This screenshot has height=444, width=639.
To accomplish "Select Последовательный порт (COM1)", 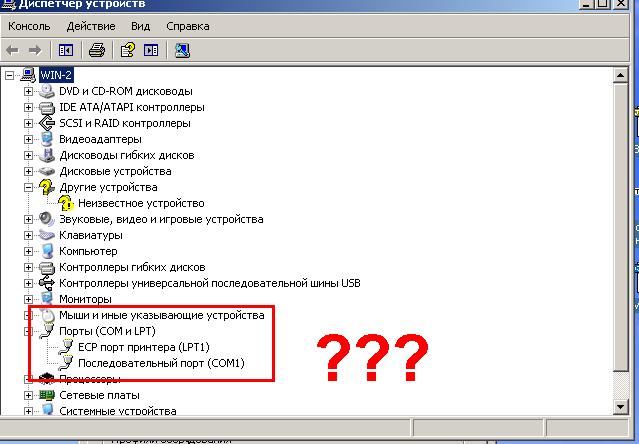I will [x=161, y=363].
